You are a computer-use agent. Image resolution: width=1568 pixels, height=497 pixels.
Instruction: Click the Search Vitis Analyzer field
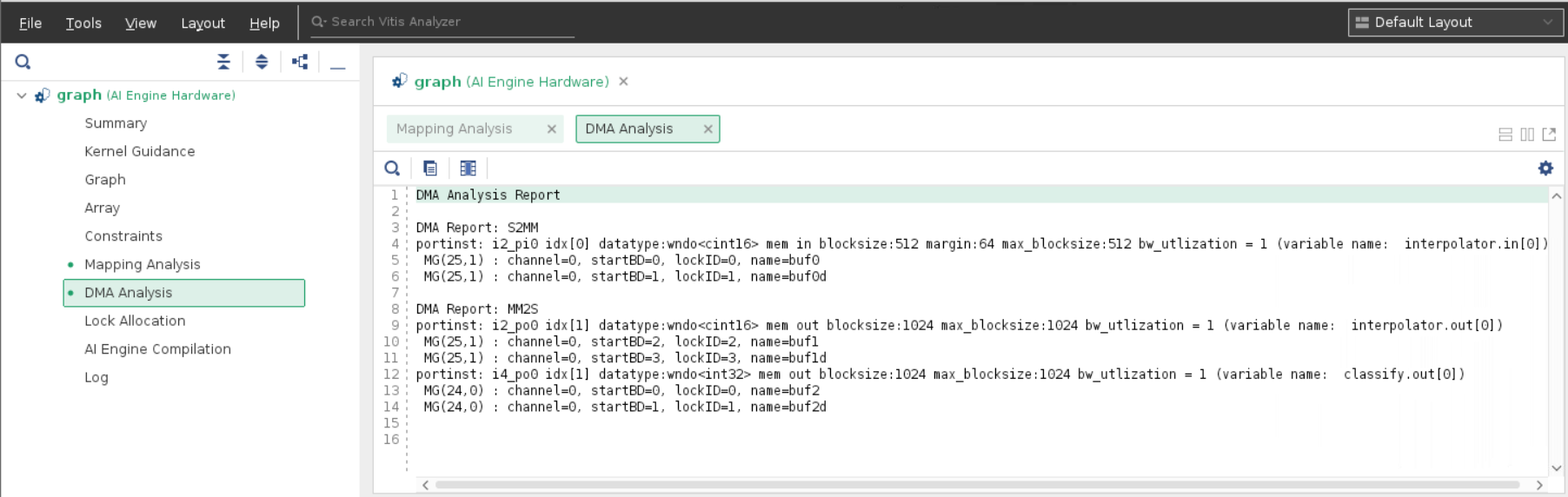point(442,22)
